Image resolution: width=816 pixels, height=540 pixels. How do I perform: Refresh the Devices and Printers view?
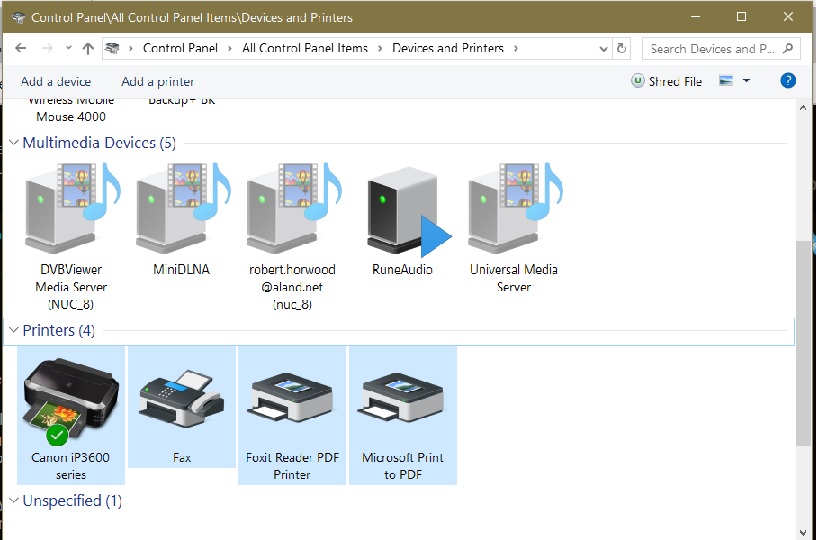pyautogui.click(x=621, y=48)
